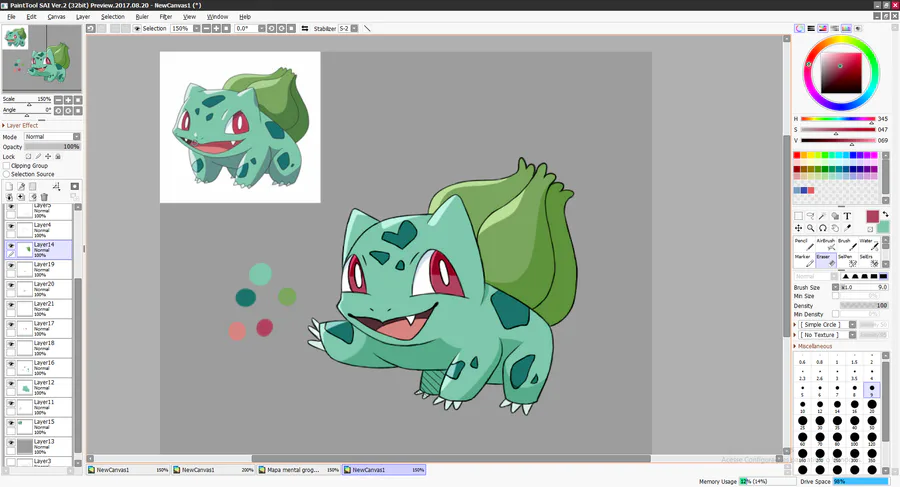Choose the Pencil brush

pos(804,244)
